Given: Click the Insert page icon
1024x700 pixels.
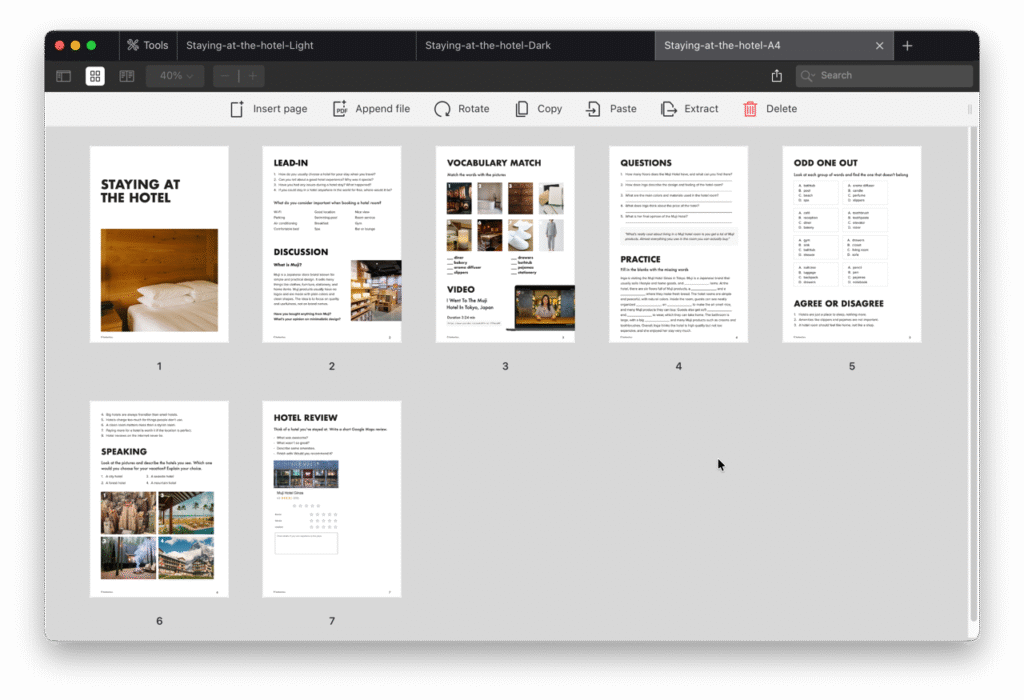Looking at the screenshot, I should click(x=237, y=109).
